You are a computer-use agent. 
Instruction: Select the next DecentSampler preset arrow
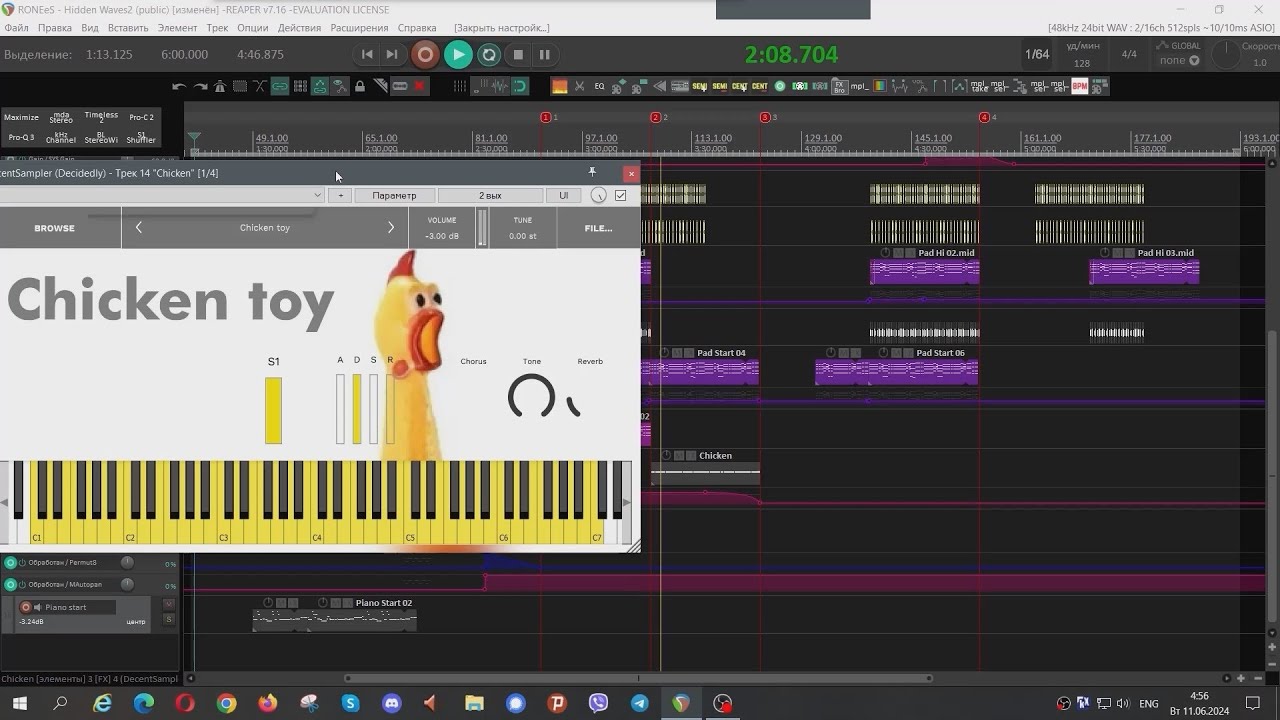391,228
